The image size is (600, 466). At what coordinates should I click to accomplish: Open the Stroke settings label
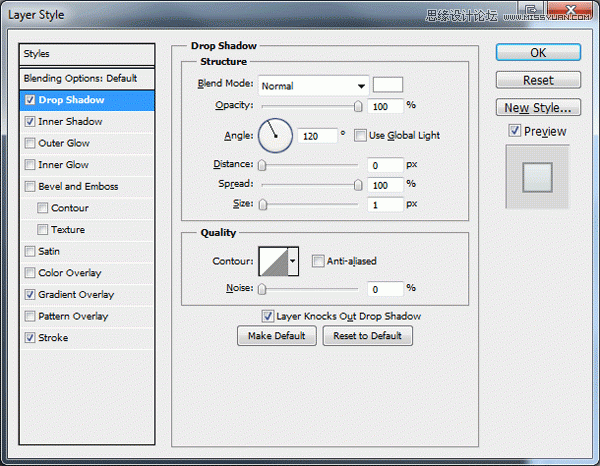point(53,337)
